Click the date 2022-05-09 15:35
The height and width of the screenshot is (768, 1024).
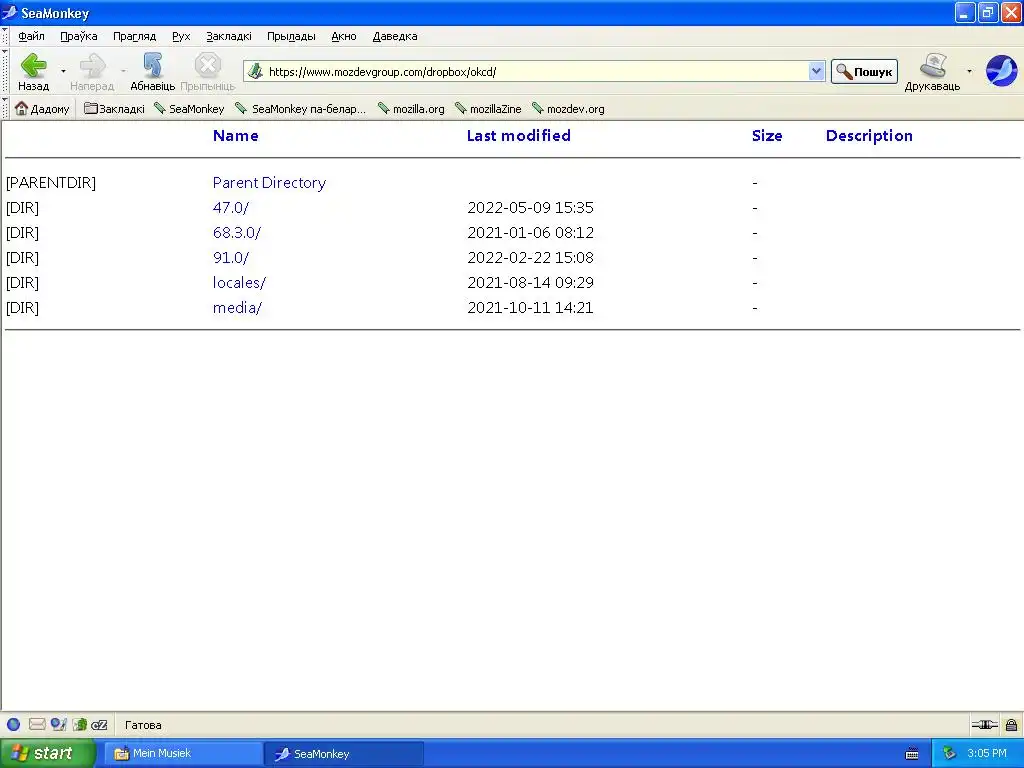tap(530, 208)
